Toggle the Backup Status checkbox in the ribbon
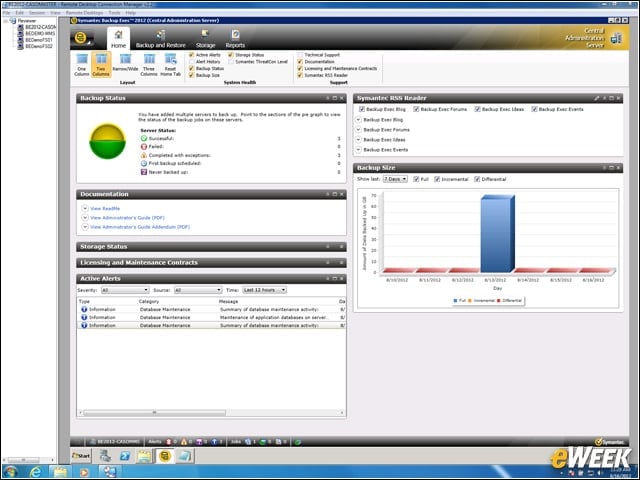Viewport: 640px width, 480px height. tap(191, 69)
